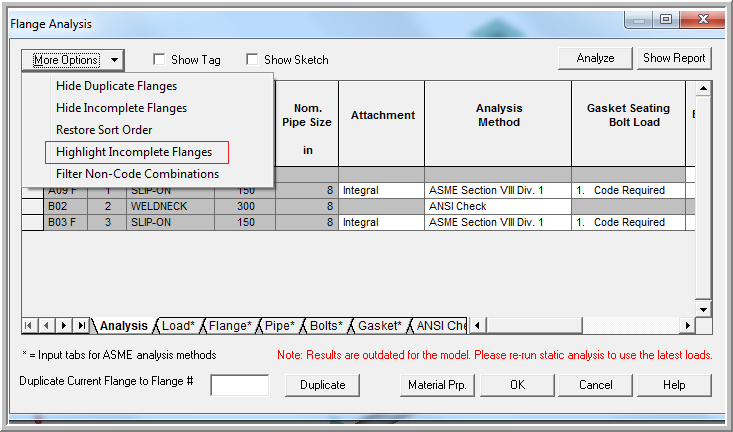Switch to the Bolts* sheet tab
Image resolution: width=733 pixels, height=432 pixels.
[326, 326]
